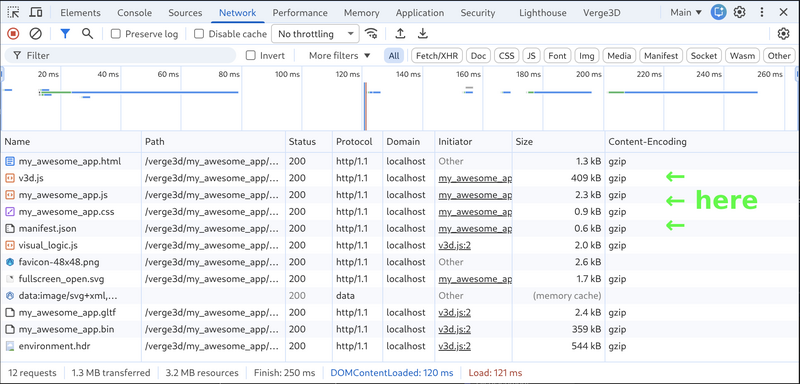Sort by the Size column header
This screenshot has width=800, height=384.
pos(558,142)
